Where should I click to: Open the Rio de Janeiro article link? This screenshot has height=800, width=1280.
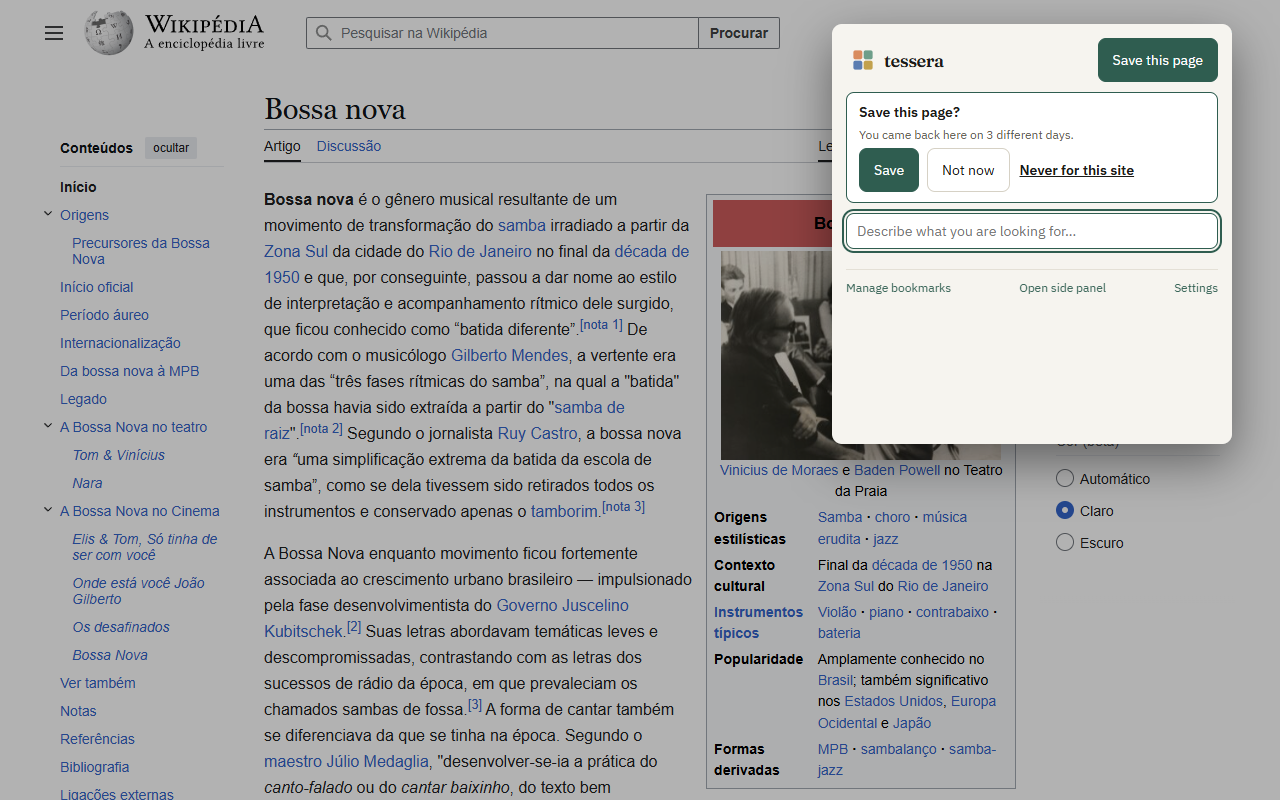coord(480,251)
